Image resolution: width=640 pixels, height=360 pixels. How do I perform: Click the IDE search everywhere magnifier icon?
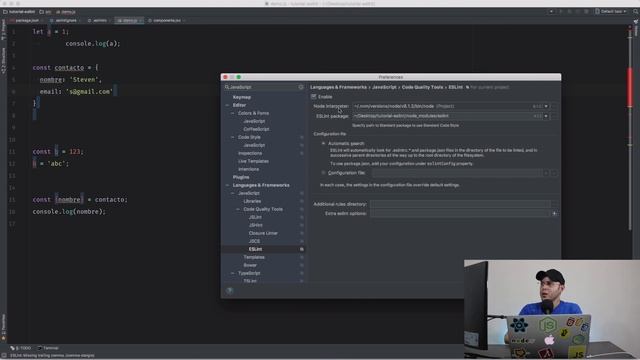pos(635,11)
